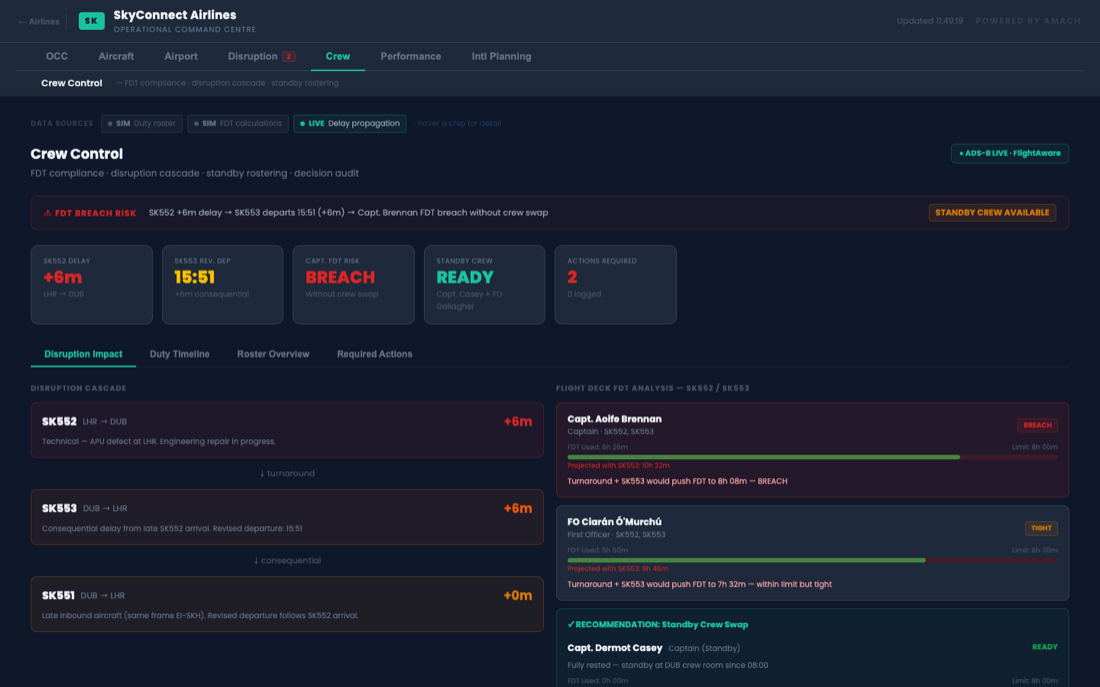The image size is (1100, 687).
Task: Click the FDT Breach Risk warning icon
Action: [x=48, y=213]
